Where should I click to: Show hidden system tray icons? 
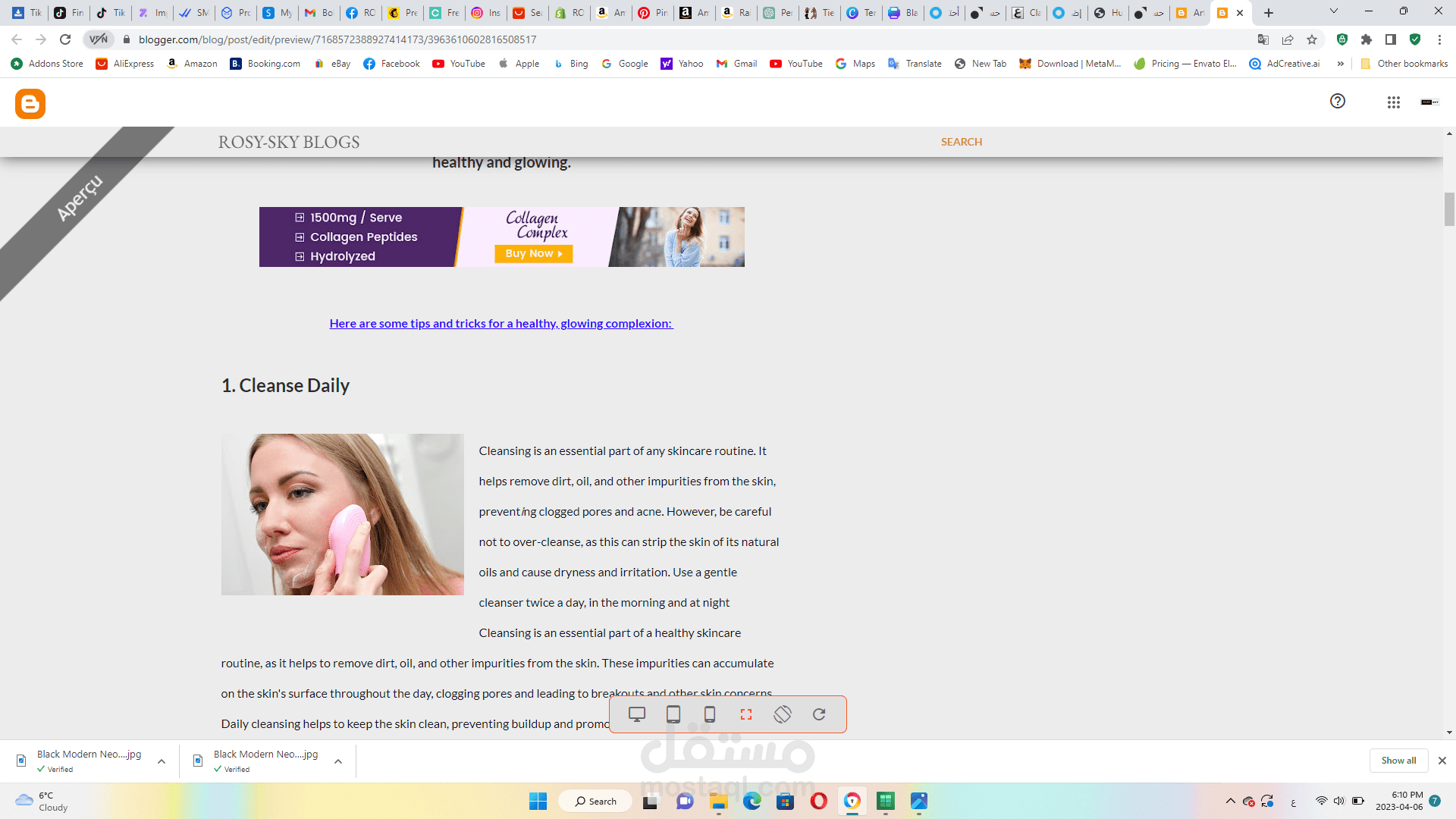(1230, 801)
